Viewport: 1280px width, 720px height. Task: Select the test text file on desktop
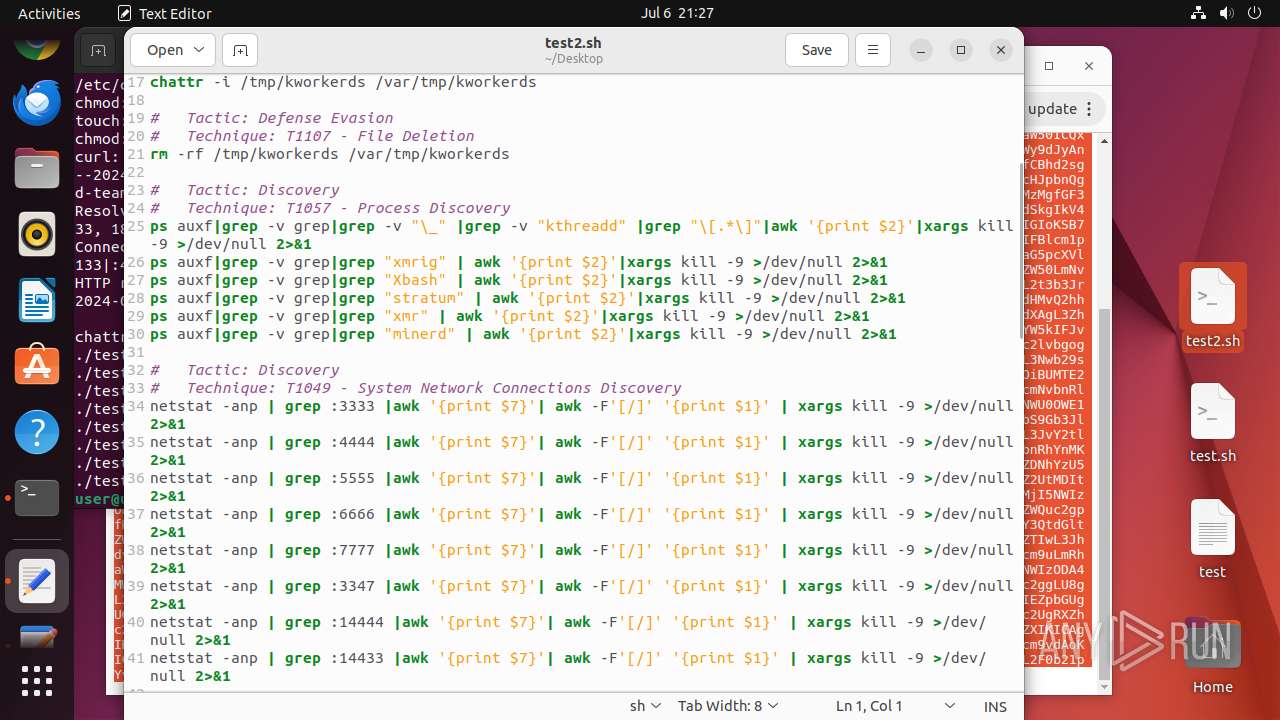pyautogui.click(x=1213, y=540)
